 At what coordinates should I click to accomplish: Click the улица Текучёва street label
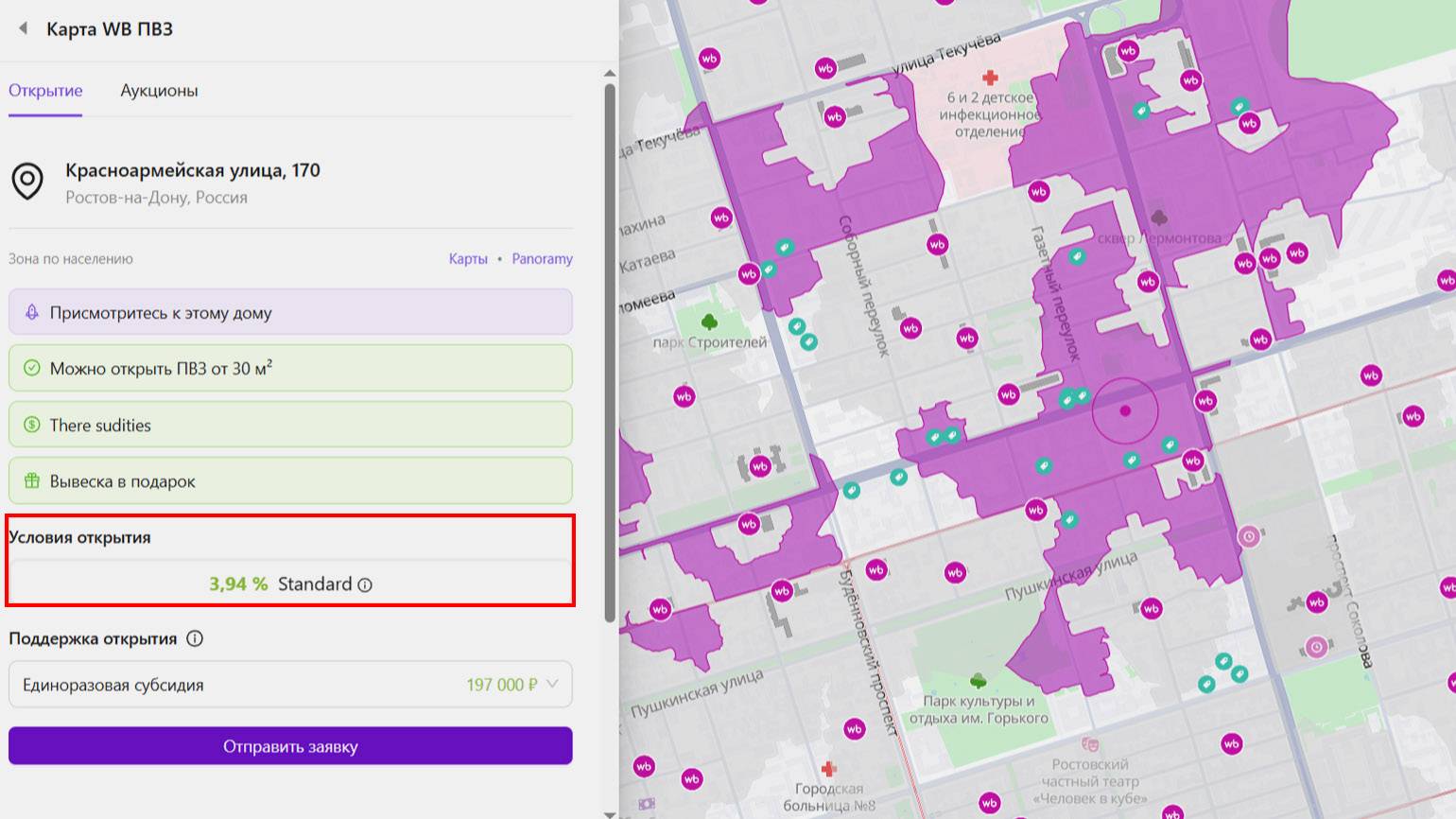(x=946, y=53)
